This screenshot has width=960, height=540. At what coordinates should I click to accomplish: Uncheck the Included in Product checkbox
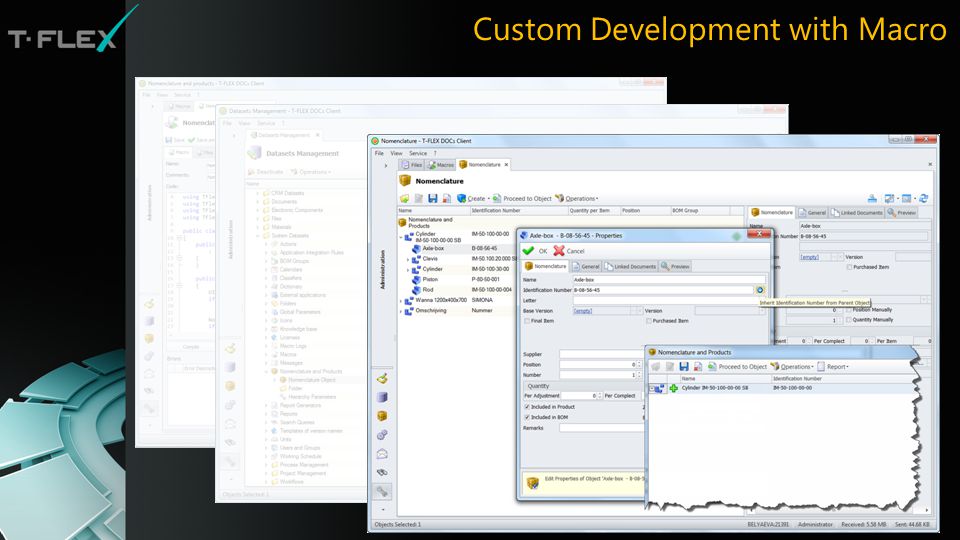click(527, 407)
